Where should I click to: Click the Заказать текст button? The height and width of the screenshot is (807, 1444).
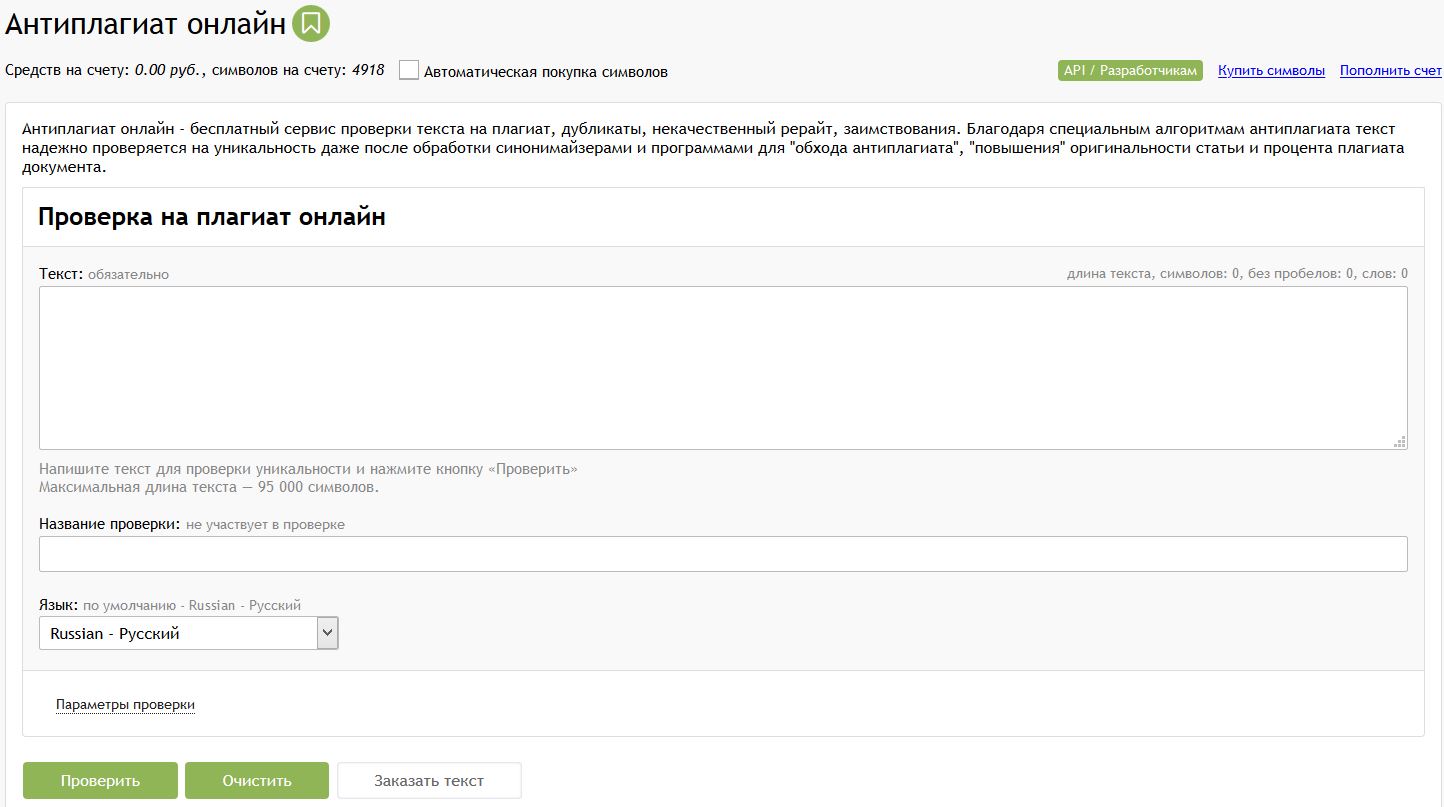pos(429,781)
